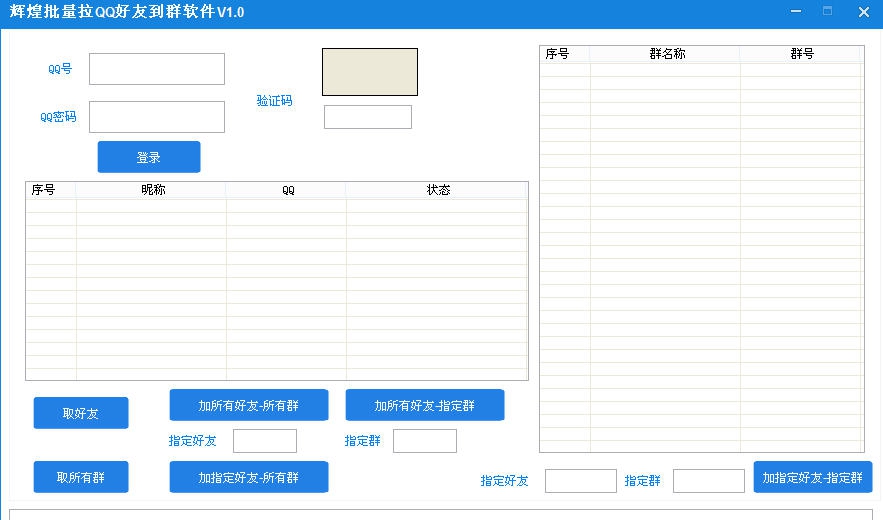Click the 验证码 text input box
Screen dimensions: 883x520
pyautogui.click(x=368, y=117)
